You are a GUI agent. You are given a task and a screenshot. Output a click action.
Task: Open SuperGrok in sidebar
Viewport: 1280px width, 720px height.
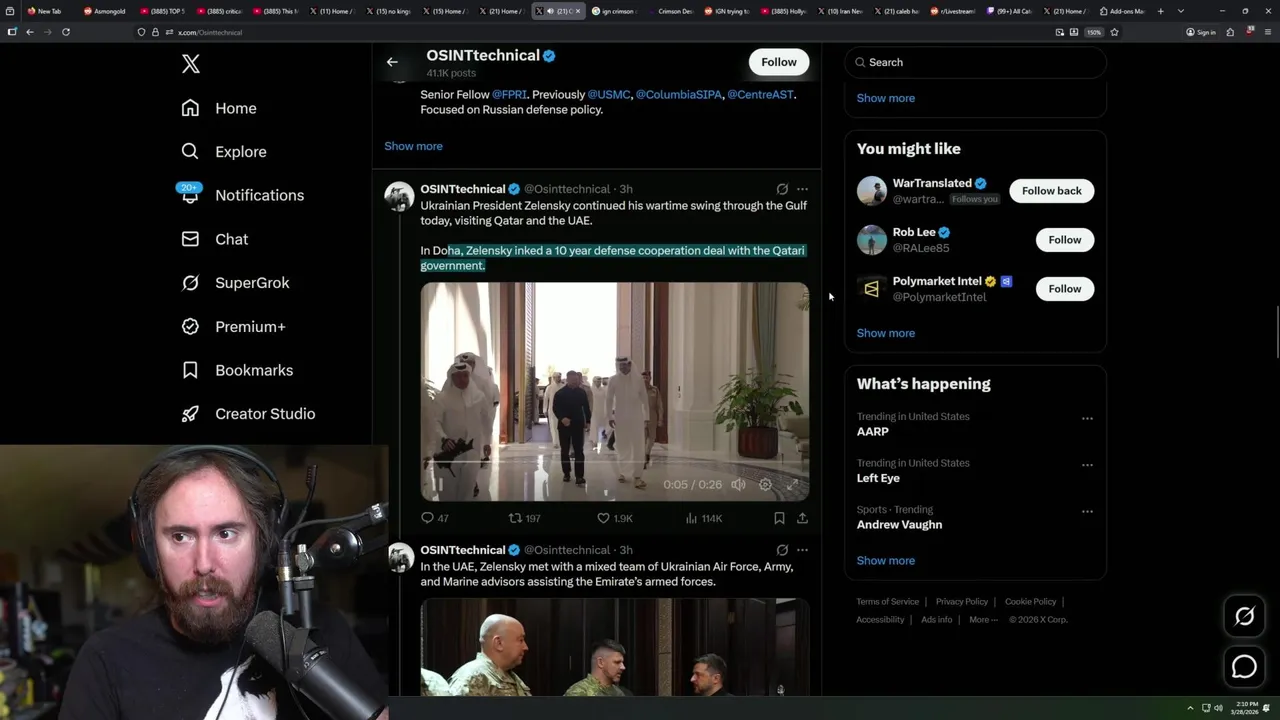click(235, 283)
